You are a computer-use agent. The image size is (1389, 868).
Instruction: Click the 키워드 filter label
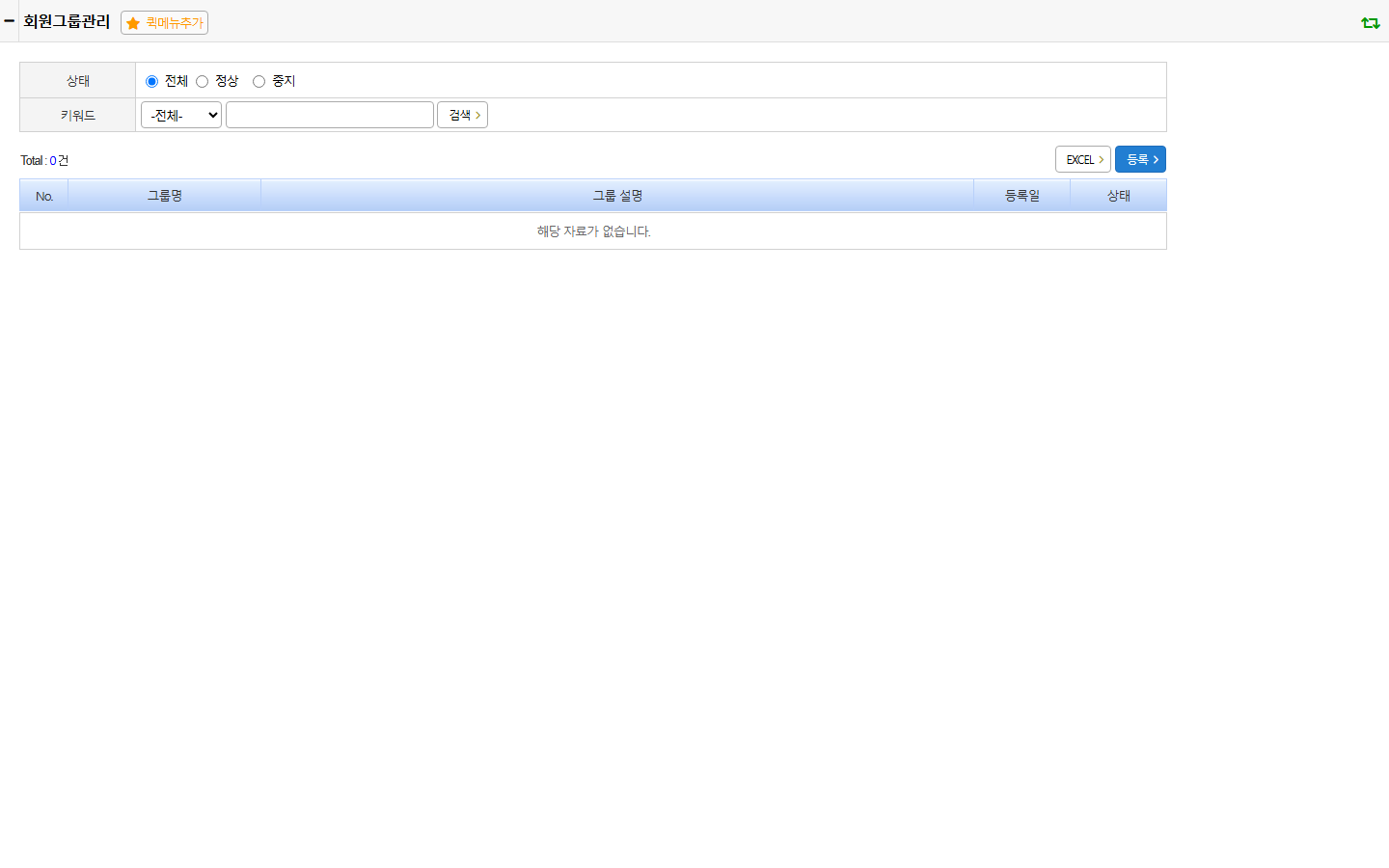(x=78, y=116)
